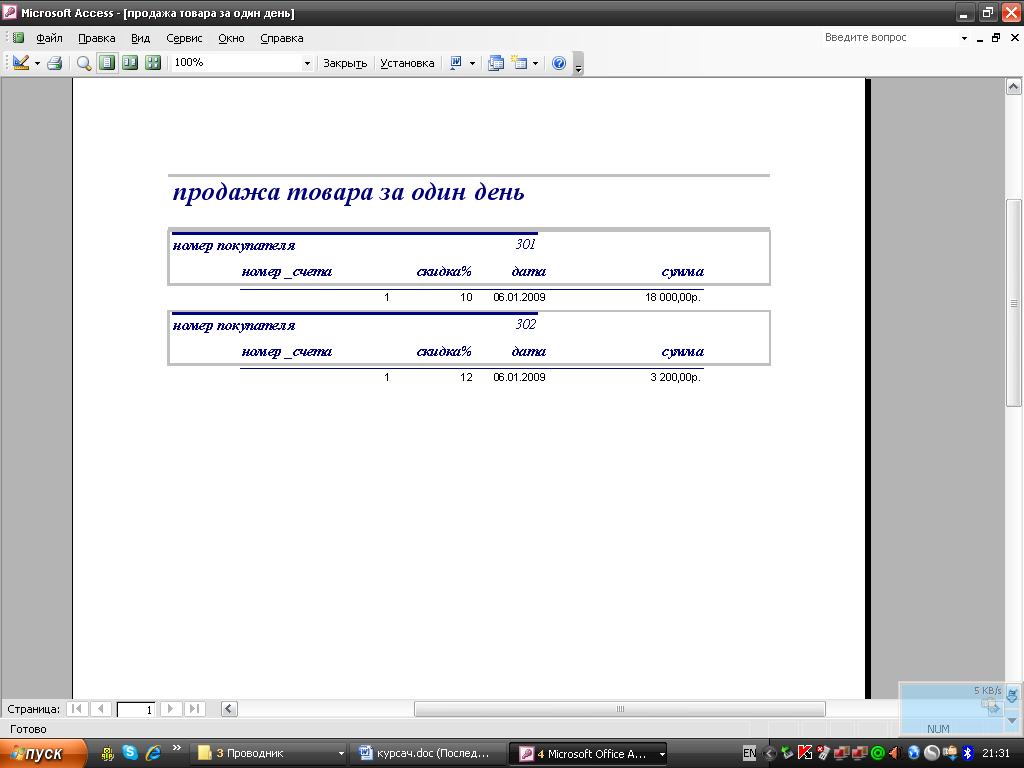The width and height of the screenshot is (1024, 768).
Task: Click the sum value 3 200,00р.
Action: point(675,377)
